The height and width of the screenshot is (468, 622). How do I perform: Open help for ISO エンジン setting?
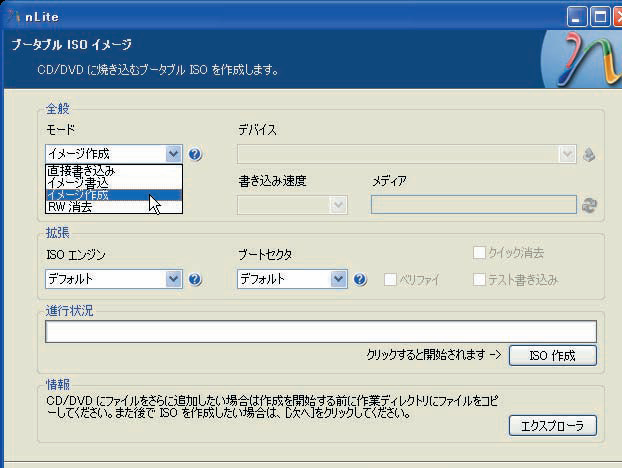point(195,279)
